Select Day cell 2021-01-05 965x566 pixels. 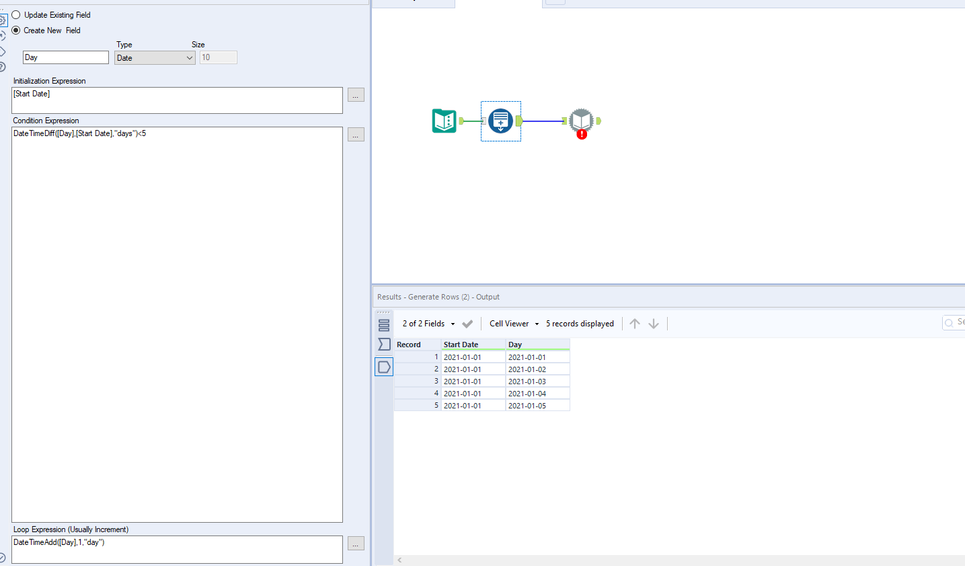tap(537, 405)
